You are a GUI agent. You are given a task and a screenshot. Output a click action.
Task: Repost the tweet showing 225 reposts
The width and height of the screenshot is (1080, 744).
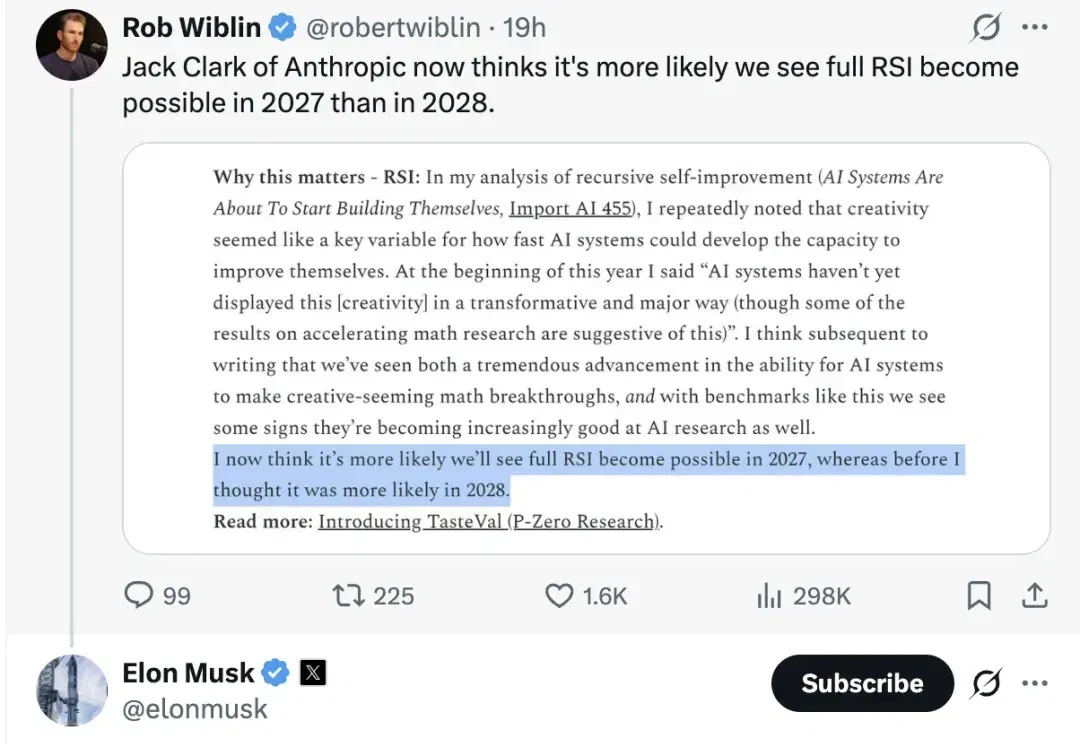(x=349, y=595)
